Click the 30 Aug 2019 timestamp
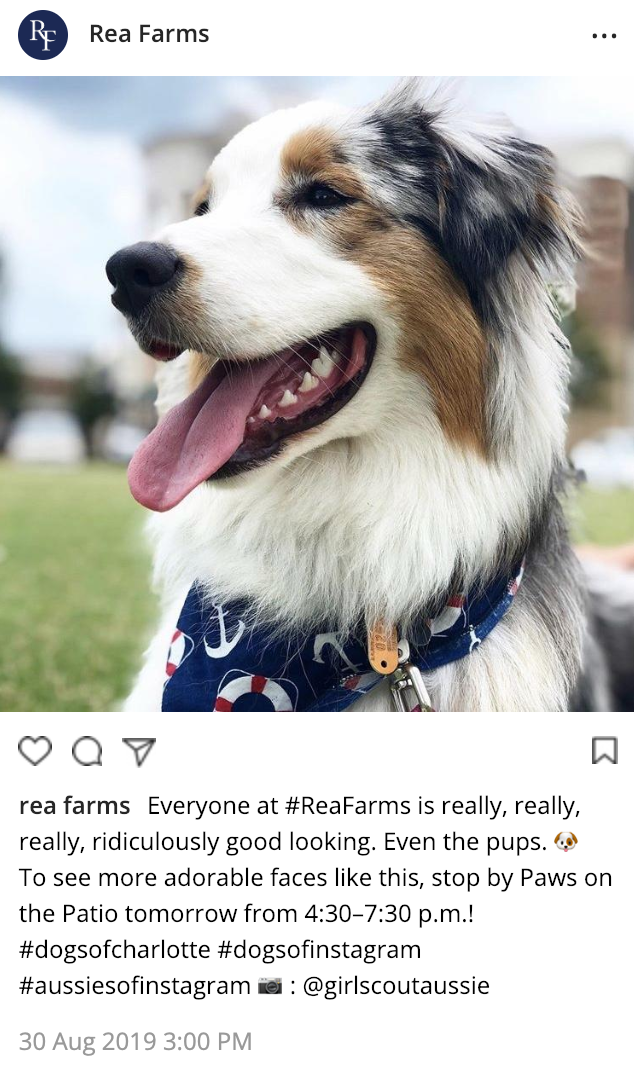The image size is (634, 1066). coord(136,1042)
